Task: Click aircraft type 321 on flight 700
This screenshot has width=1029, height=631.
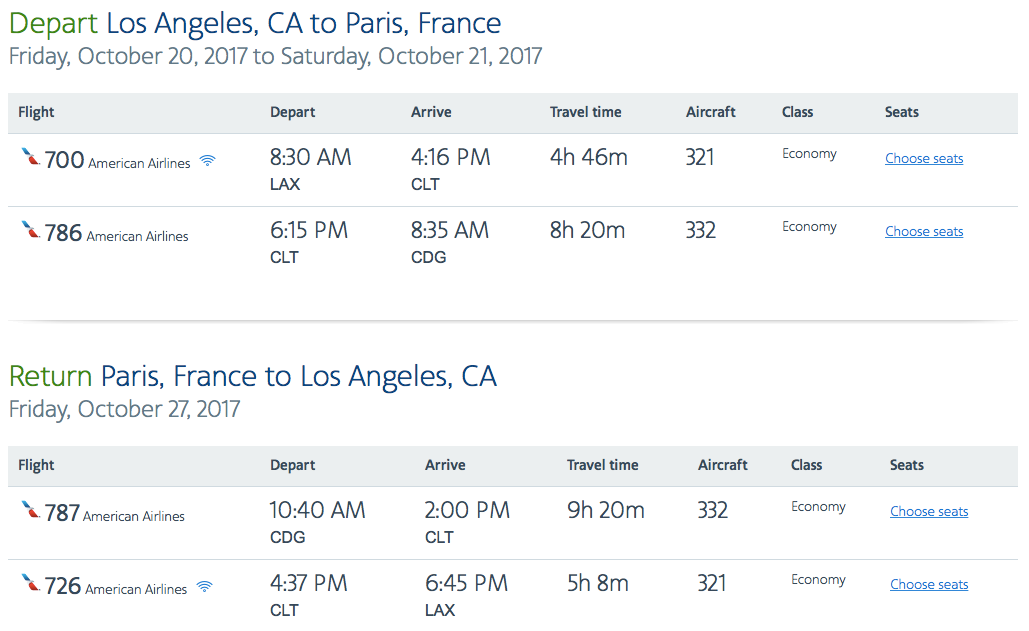Action: [700, 157]
